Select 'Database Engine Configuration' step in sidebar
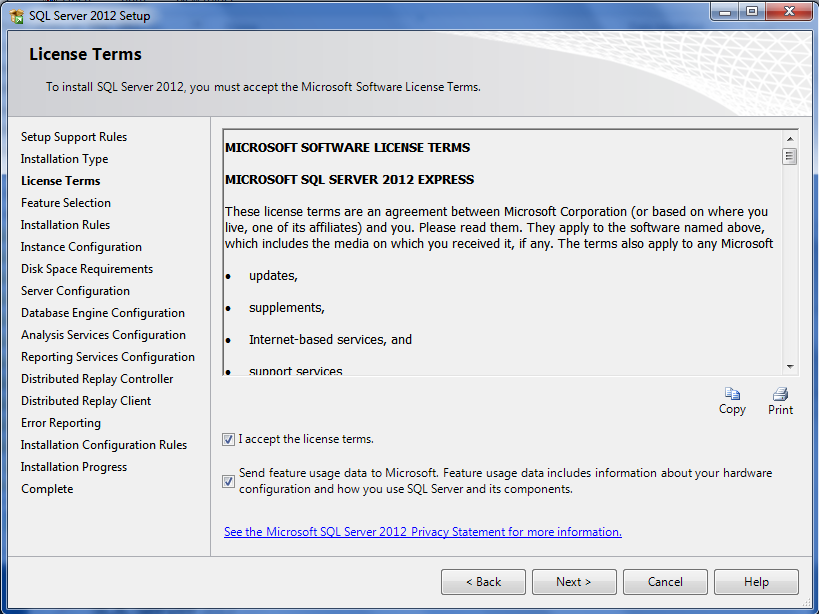819x614 pixels. [x=103, y=313]
